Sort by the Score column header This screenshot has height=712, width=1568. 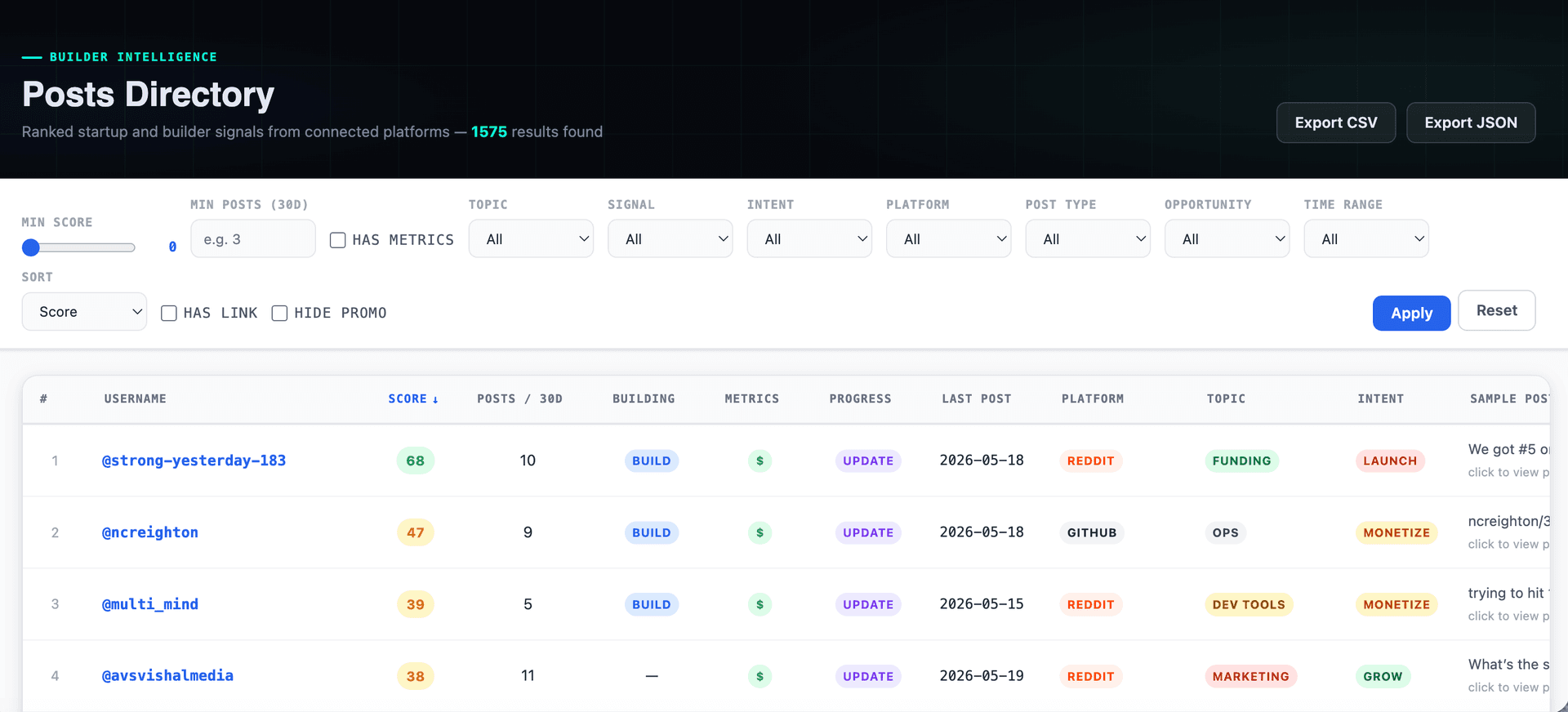[413, 398]
